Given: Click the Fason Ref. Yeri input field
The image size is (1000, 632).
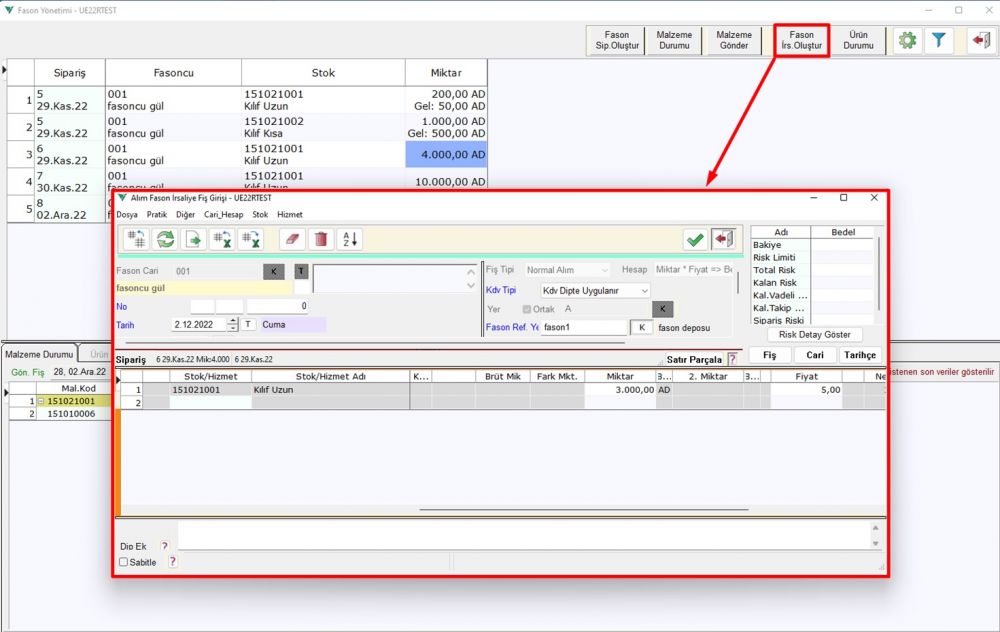Looking at the screenshot, I should click(x=582, y=327).
